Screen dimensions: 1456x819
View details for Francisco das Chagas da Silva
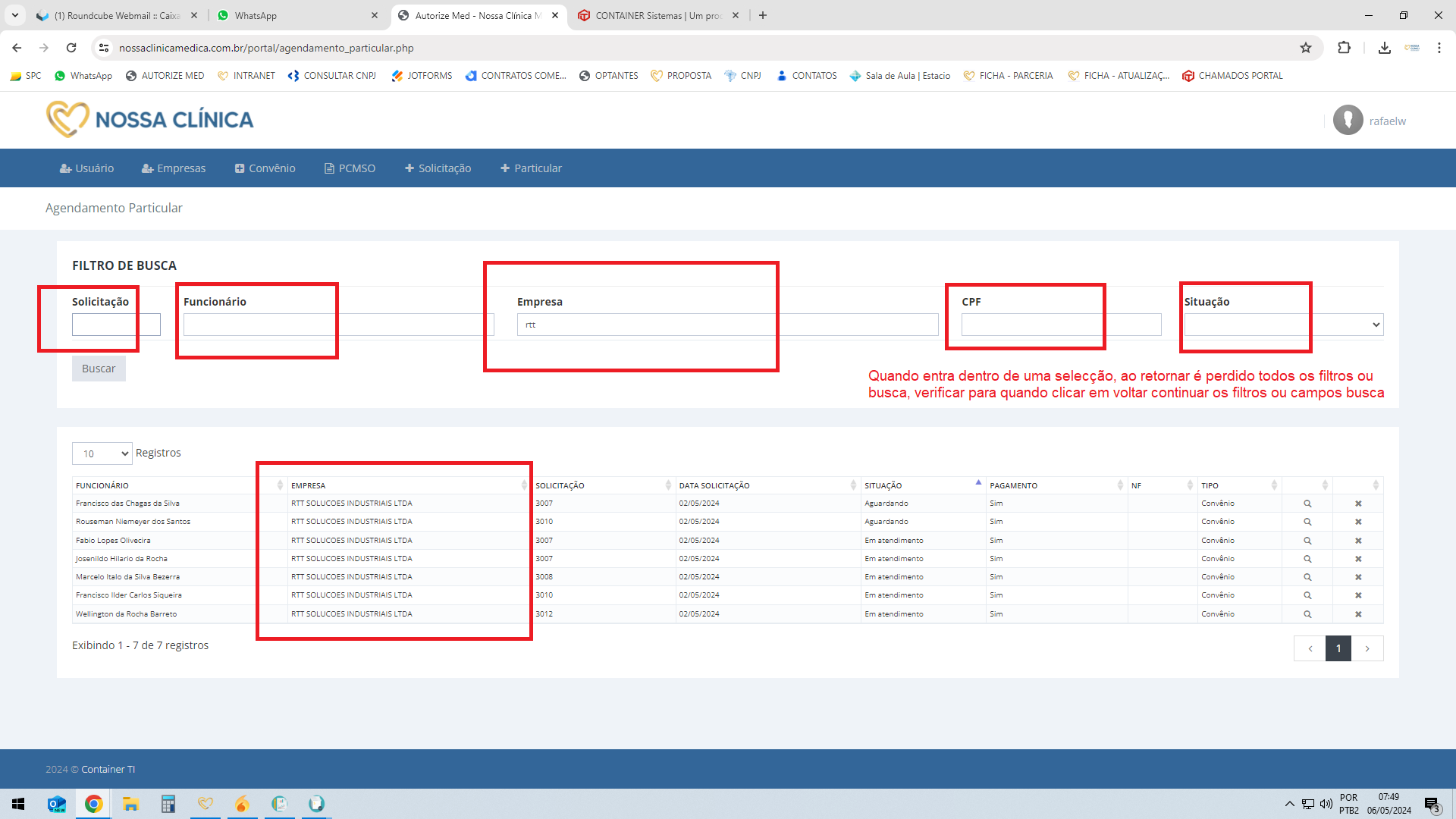point(1307,504)
